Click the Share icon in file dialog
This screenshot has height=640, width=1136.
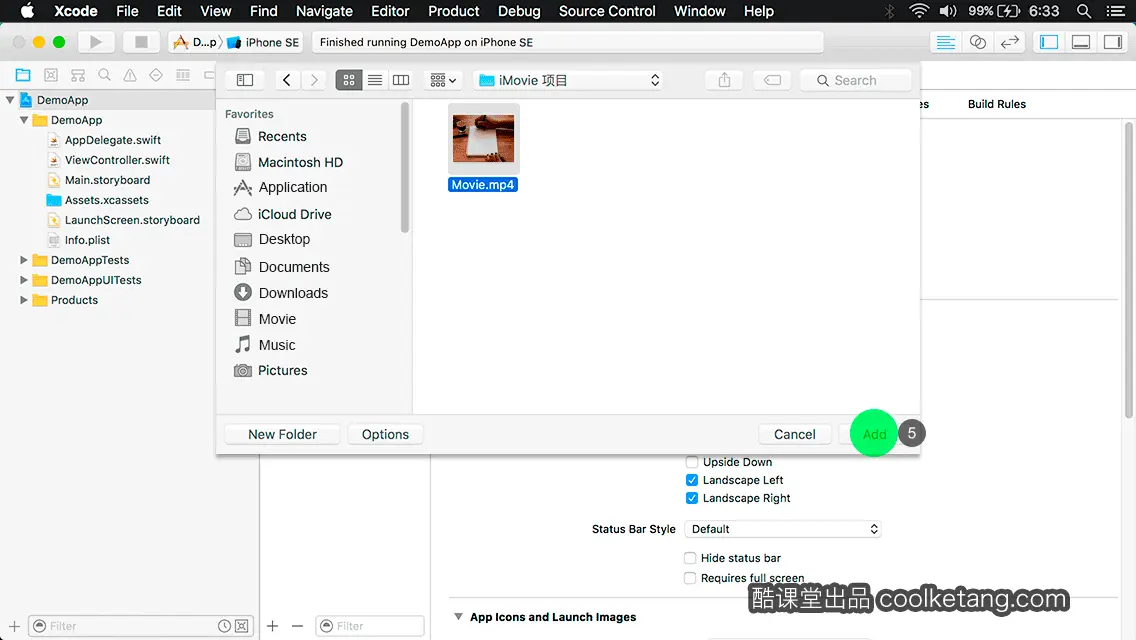point(724,80)
